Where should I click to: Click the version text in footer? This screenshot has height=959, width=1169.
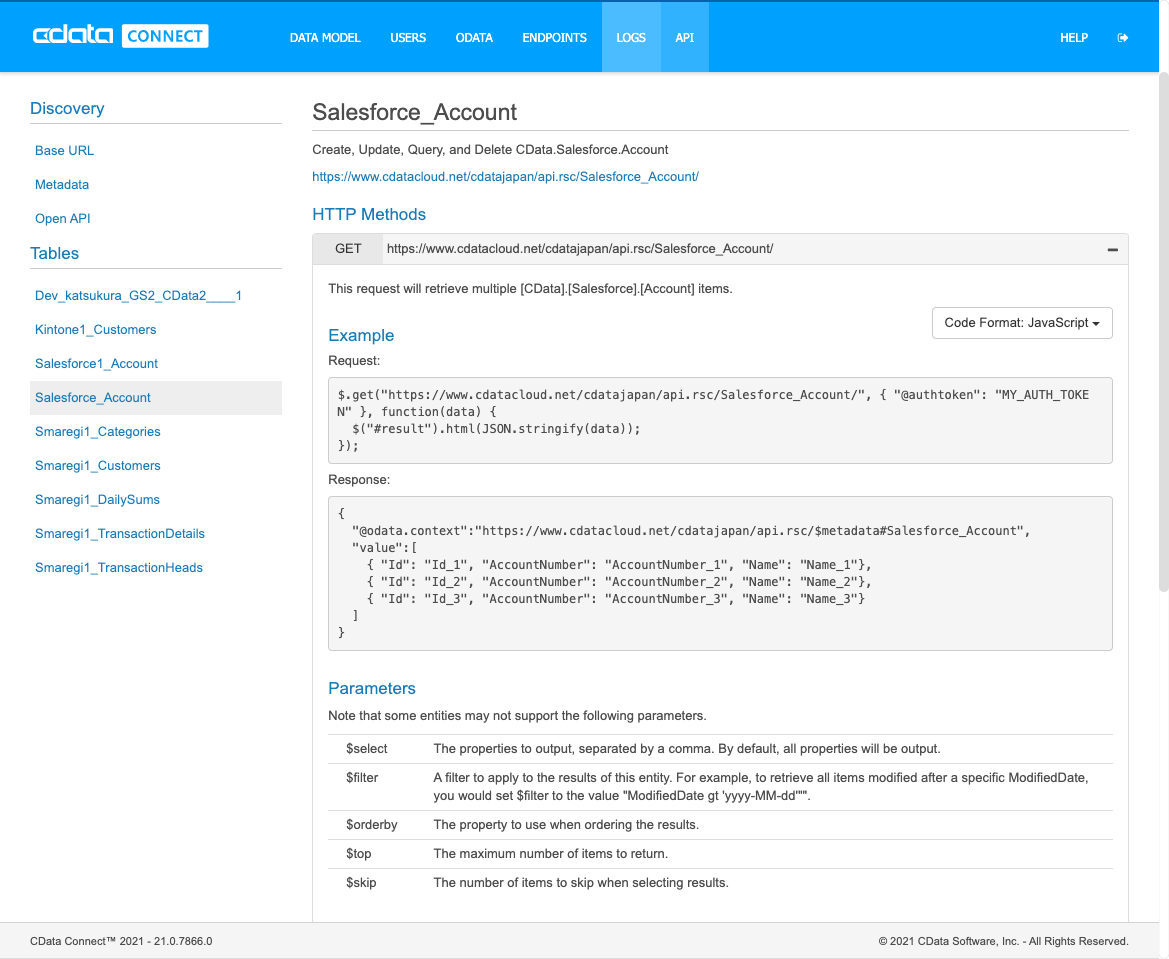click(x=121, y=941)
